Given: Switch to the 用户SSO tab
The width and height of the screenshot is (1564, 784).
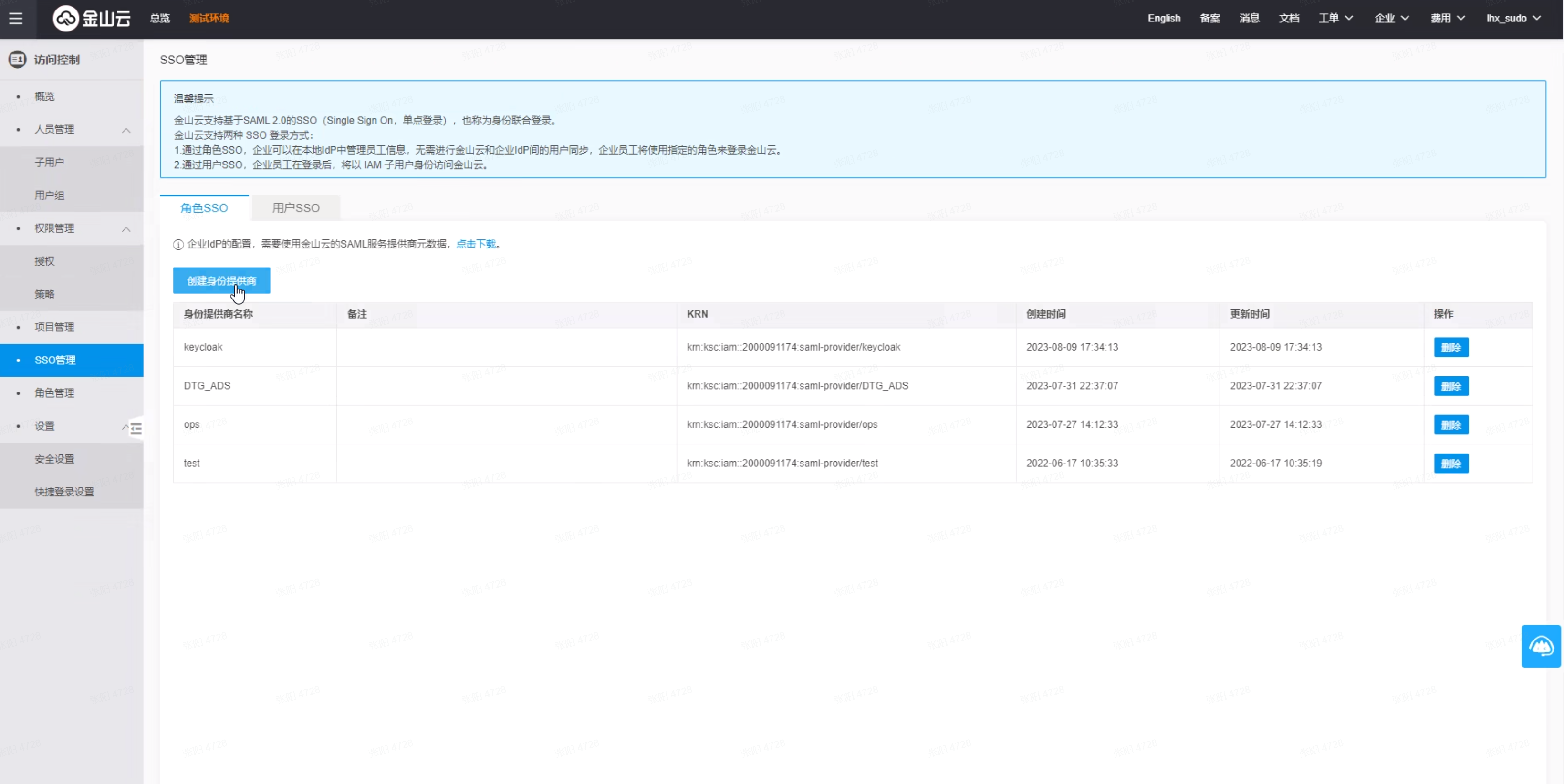Looking at the screenshot, I should coord(296,208).
